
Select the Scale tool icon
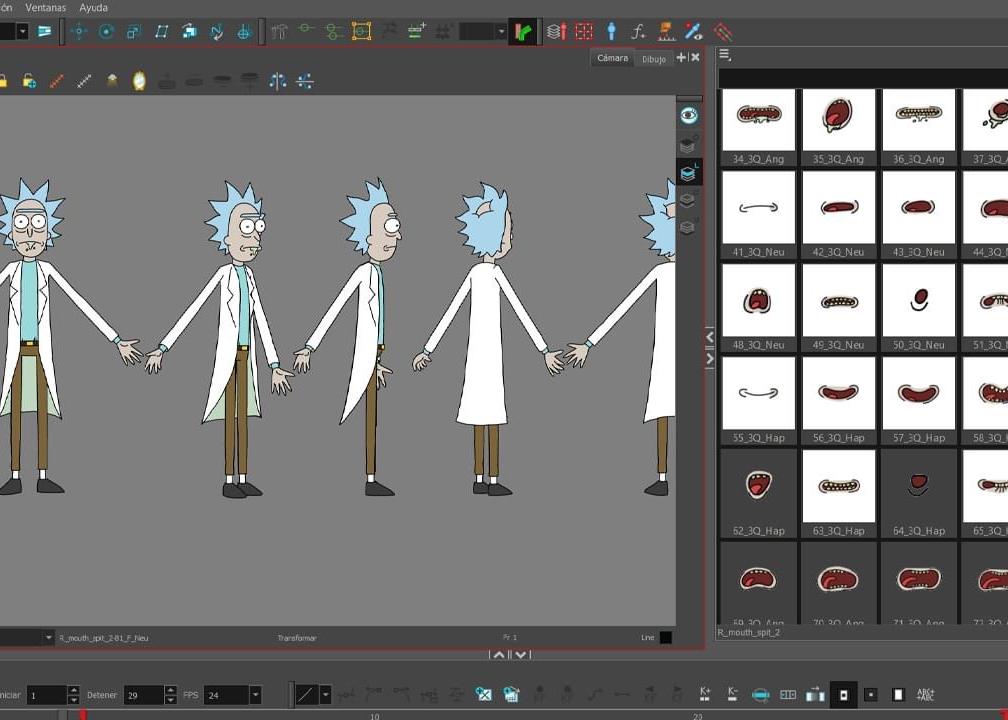tap(134, 32)
